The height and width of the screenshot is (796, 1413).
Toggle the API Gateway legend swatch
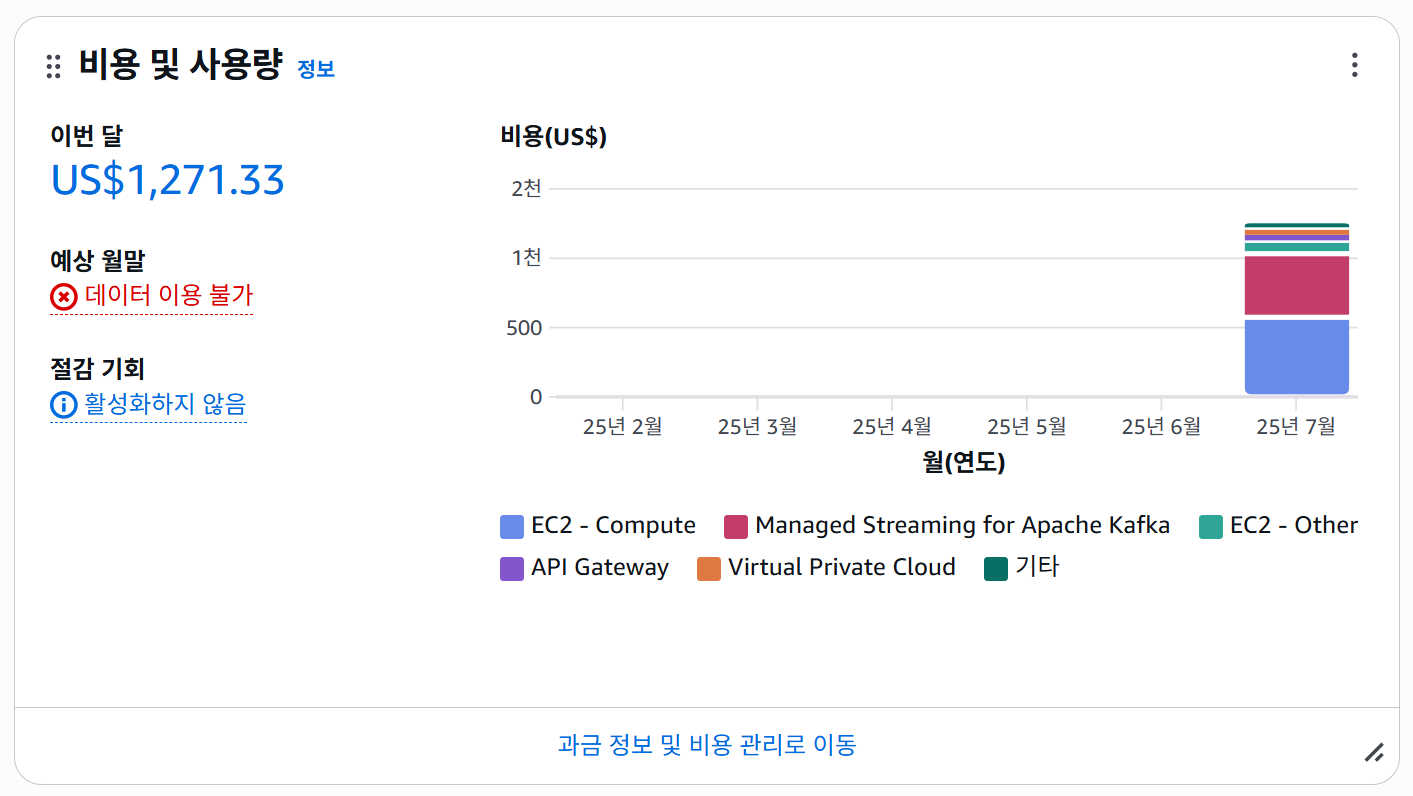point(512,569)
